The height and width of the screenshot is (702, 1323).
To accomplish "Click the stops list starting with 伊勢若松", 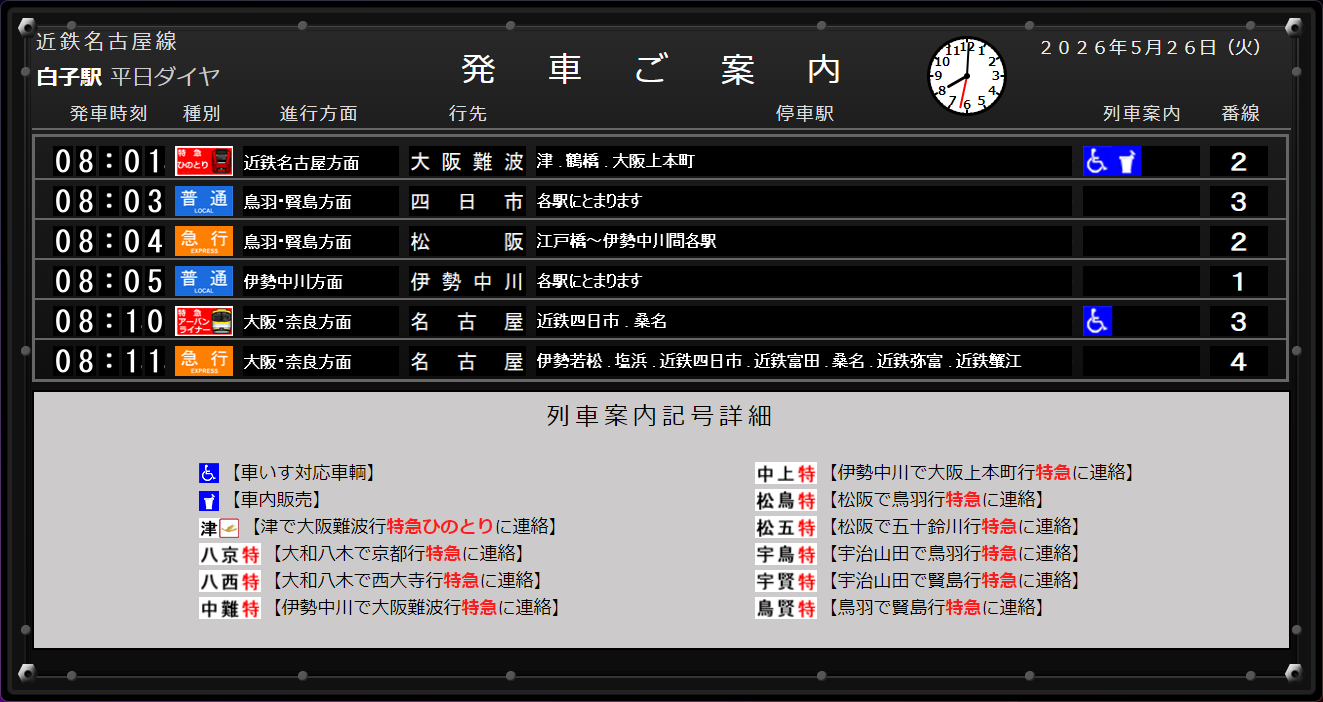I will [779, 361].
